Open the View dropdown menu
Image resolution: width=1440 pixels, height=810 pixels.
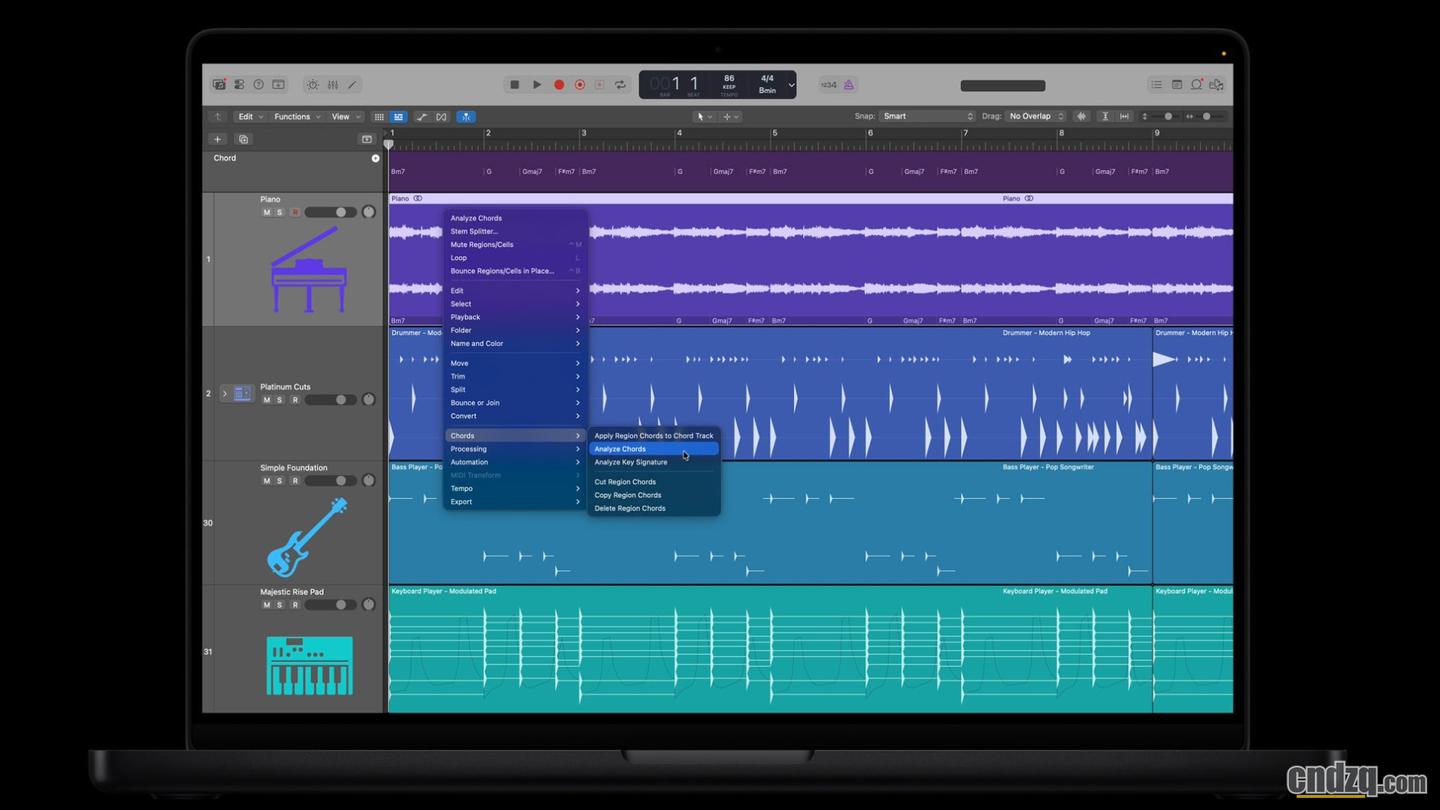pyautogui.click(x=345, y=117)
